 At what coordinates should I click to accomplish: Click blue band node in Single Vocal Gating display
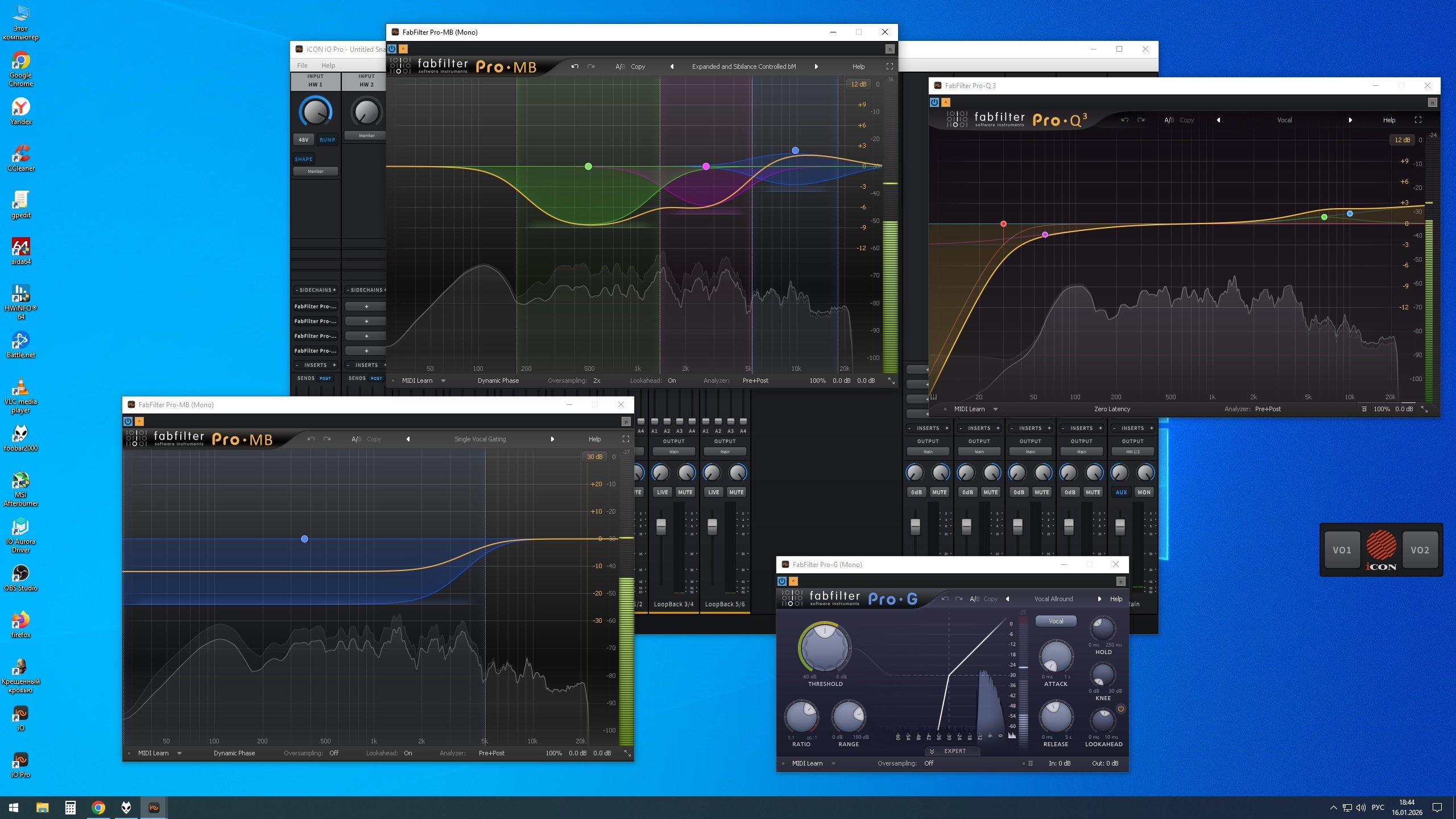click(304, 539)
